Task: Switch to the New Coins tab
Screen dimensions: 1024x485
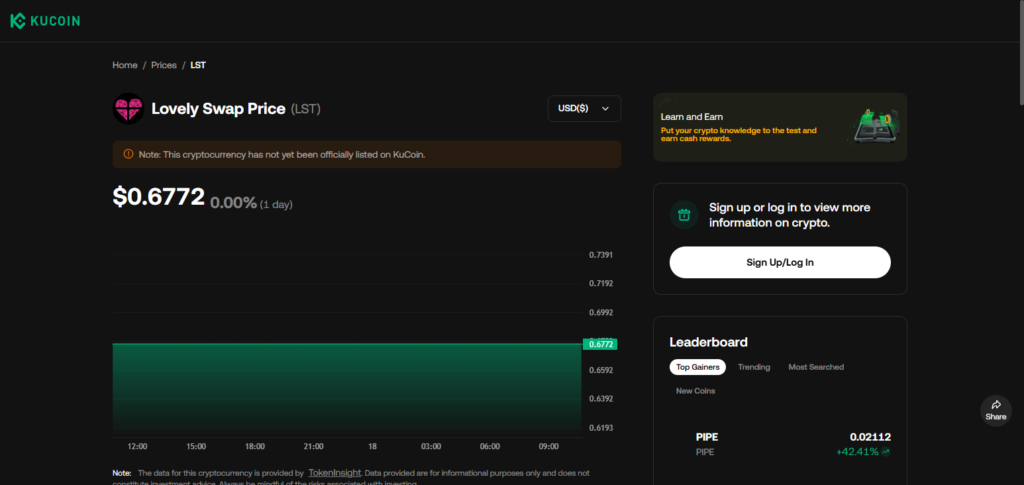Action: click(696, 391)
